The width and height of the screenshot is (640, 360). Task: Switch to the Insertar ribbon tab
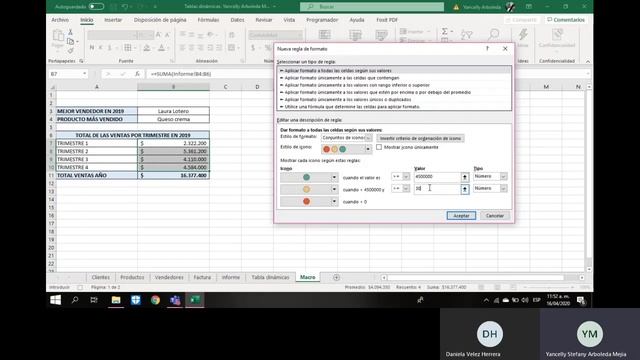click(113, 20)
